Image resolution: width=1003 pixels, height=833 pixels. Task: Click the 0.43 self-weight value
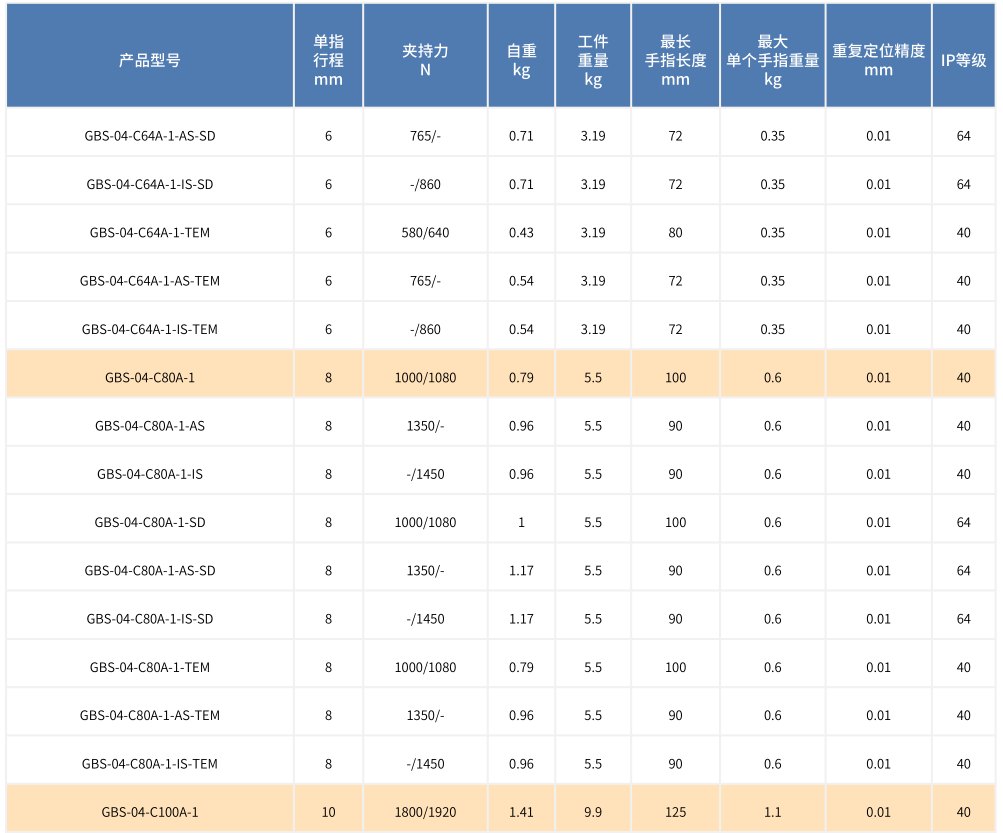521,233
